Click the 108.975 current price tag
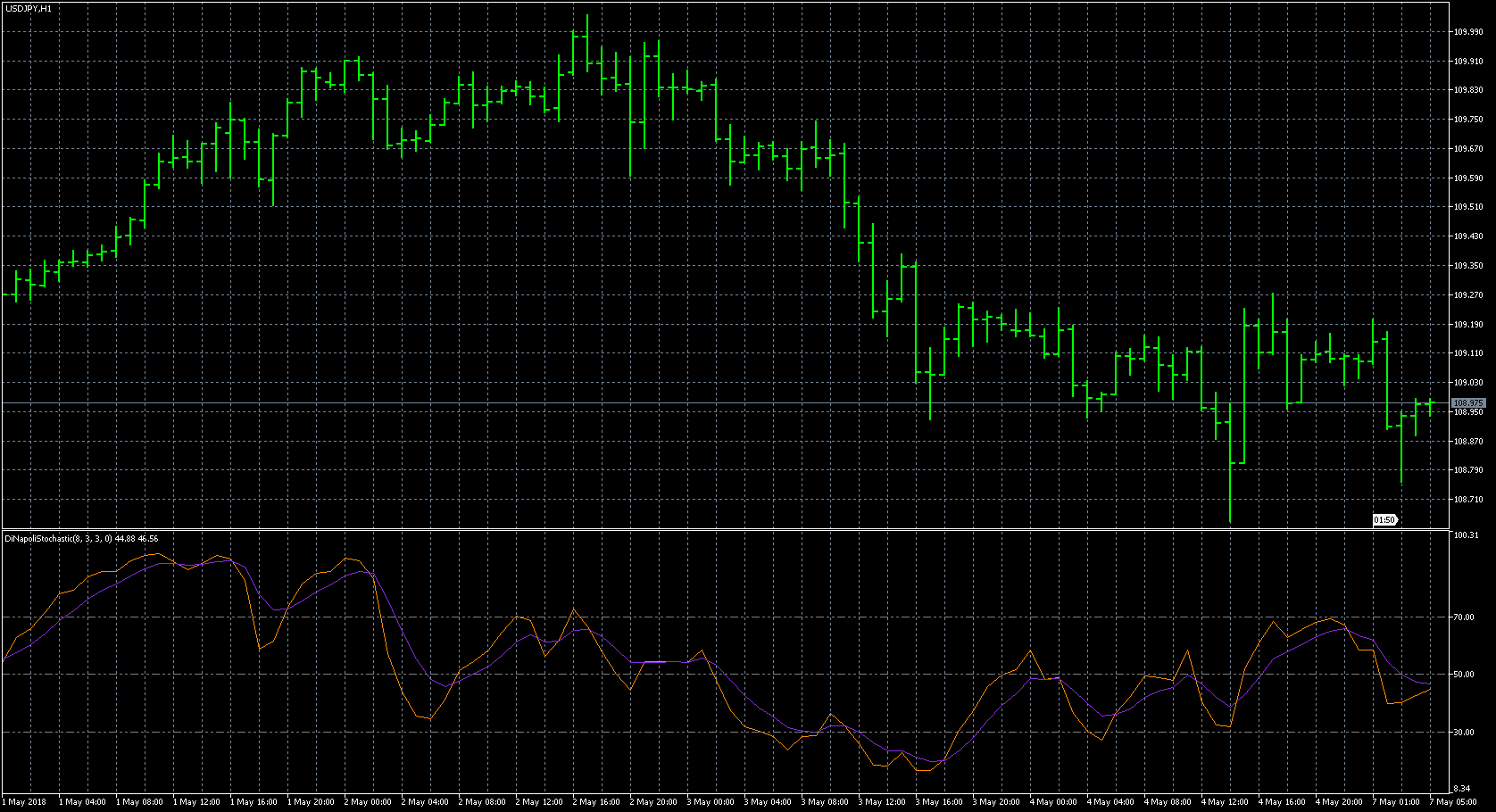Screen dimensions: 1496x812 pyautogui.click(x=1468, y=403)
